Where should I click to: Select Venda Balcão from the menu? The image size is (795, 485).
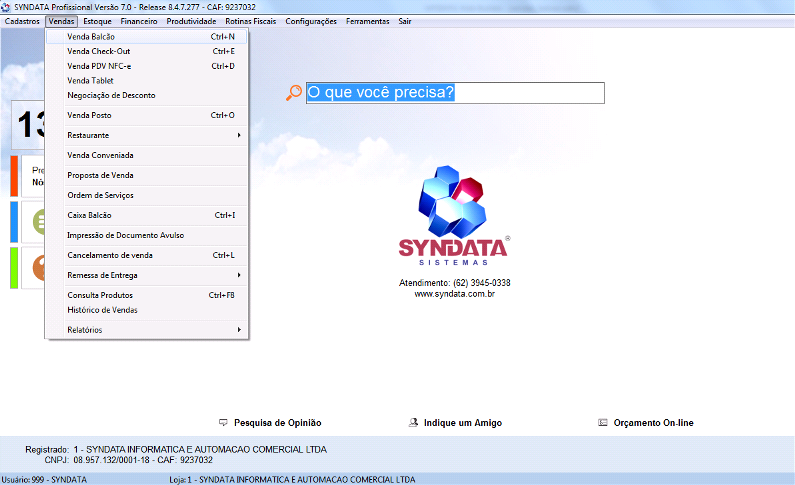click(x=147, y=36)
